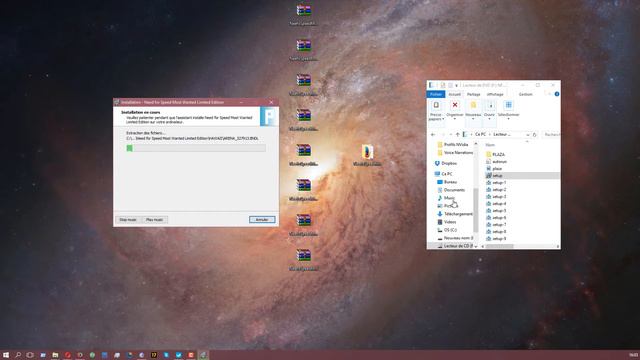Select Profils NVidia in the sidebar
The height and width of the screenshot is (360, 640).
tap(453, 144)
